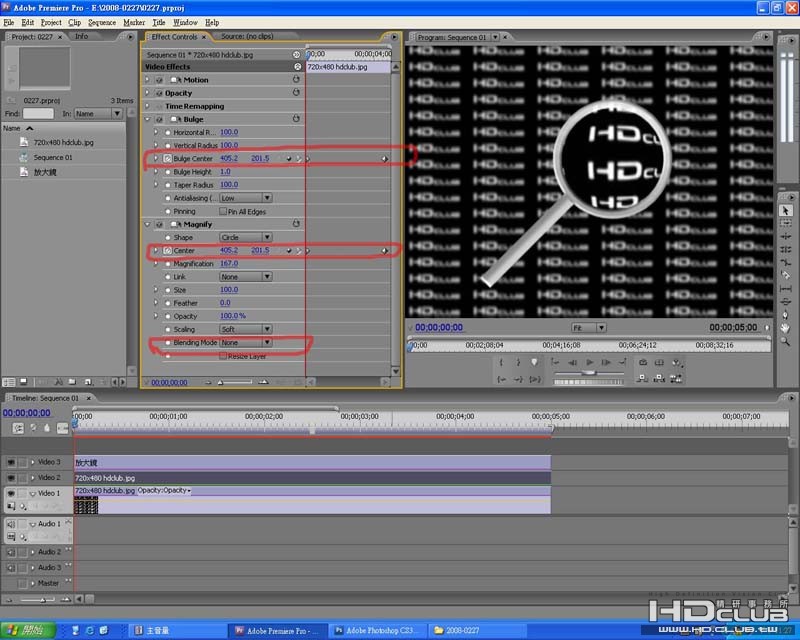Select the Selection arrow tool
This screenshot has height=640, width=800.
click(x=785, y=210)
